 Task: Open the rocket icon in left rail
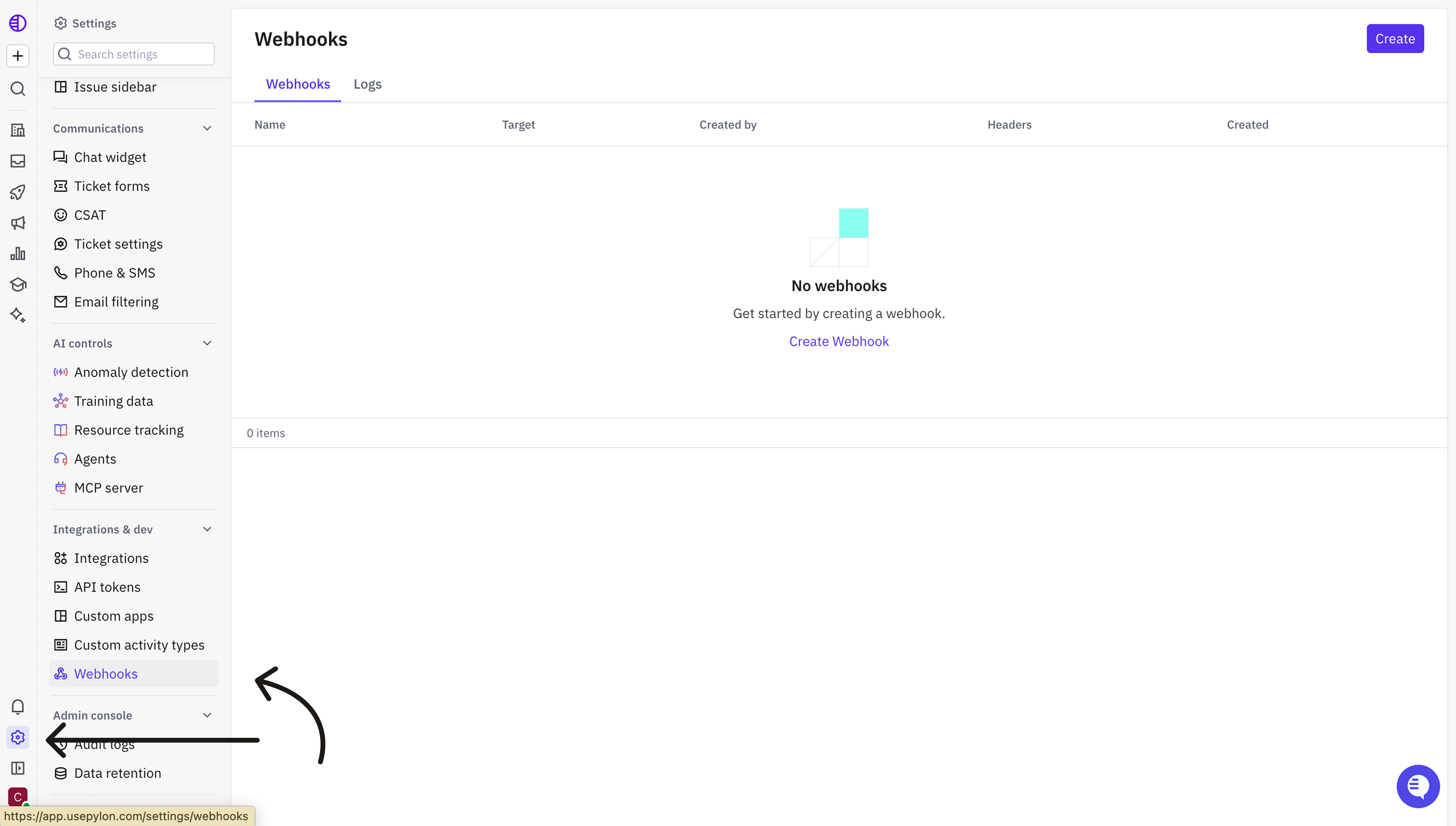click(18, 192)
